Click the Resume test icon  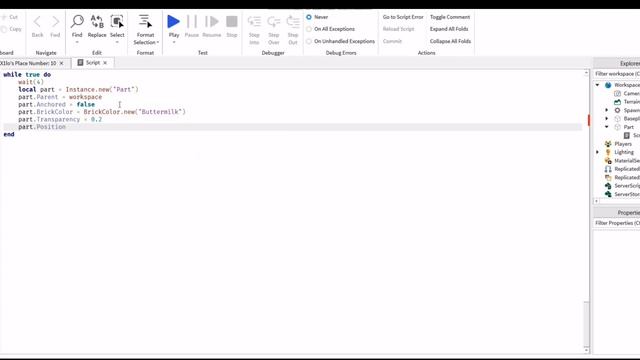[x=212, y=22]
